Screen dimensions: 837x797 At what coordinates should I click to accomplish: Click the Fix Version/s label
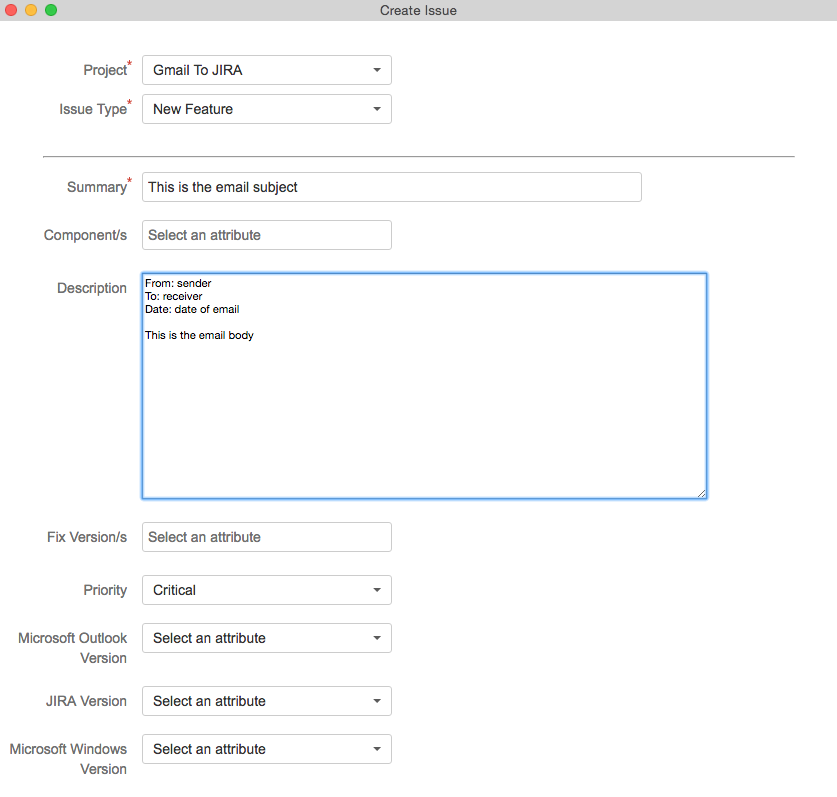tap(87, 537)
